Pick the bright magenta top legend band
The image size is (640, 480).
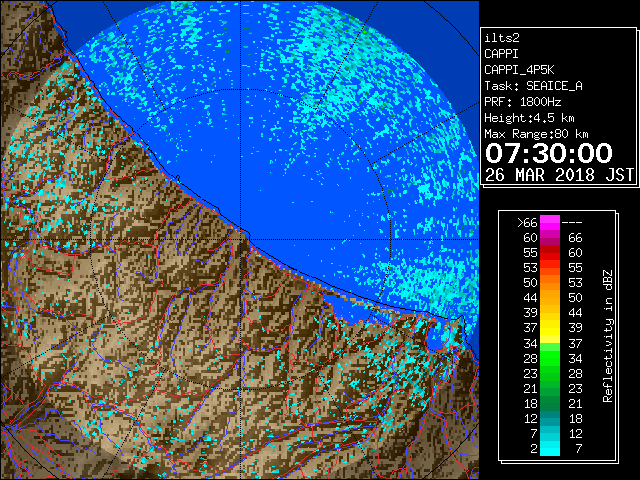tap(550, 223)
